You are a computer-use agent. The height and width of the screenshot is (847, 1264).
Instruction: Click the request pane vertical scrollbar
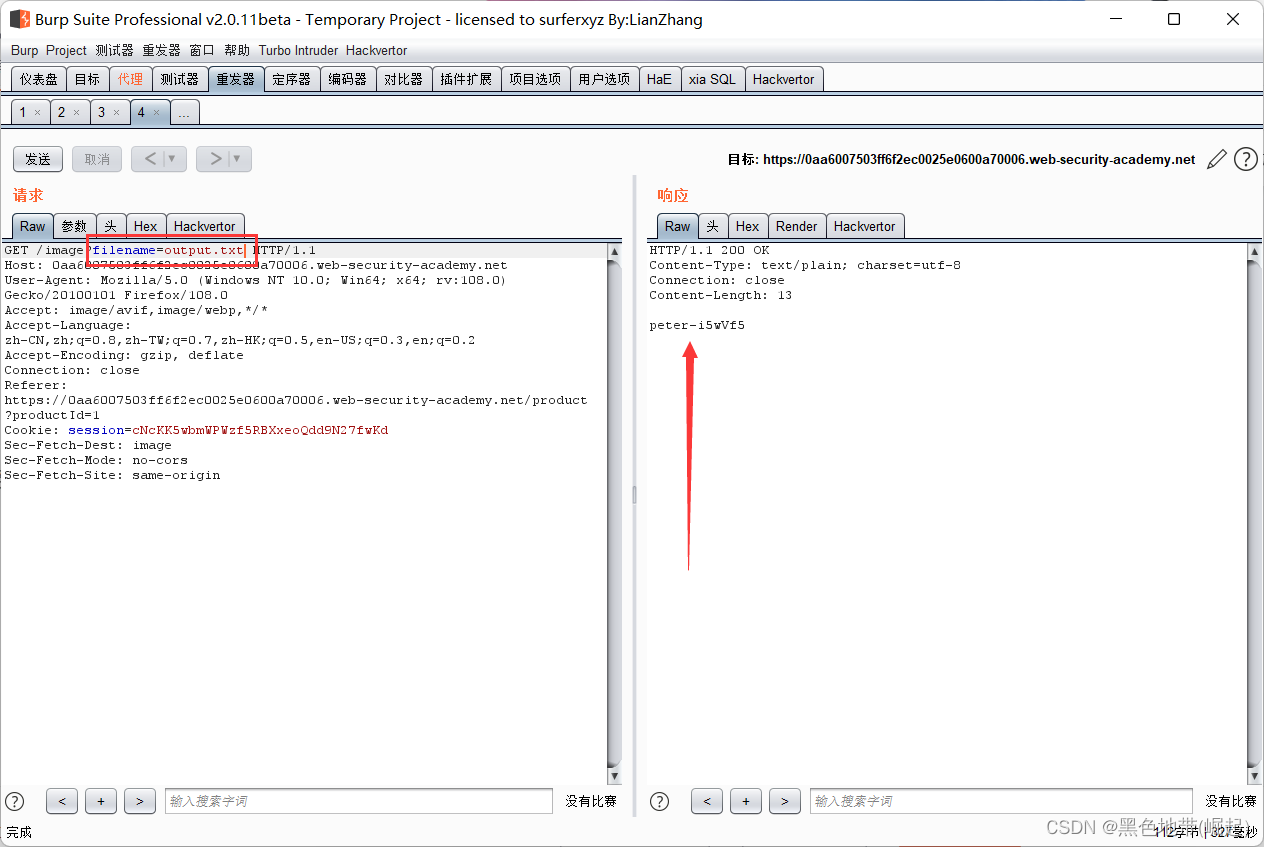(x=615, y=514)
